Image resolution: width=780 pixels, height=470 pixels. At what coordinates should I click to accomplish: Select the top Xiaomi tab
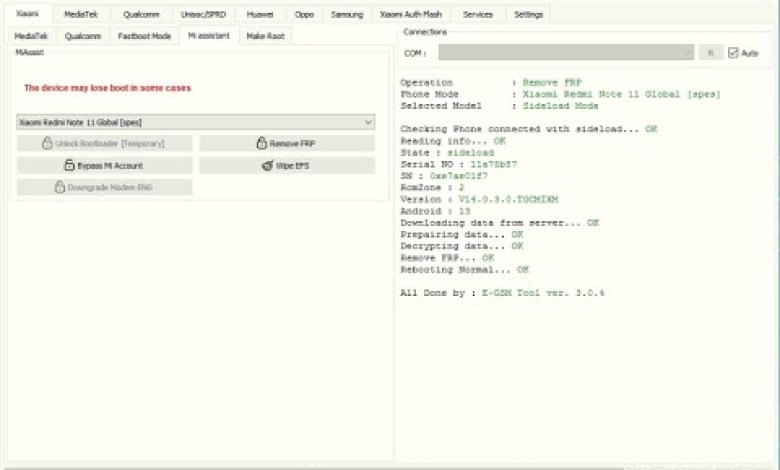[27, 13]
